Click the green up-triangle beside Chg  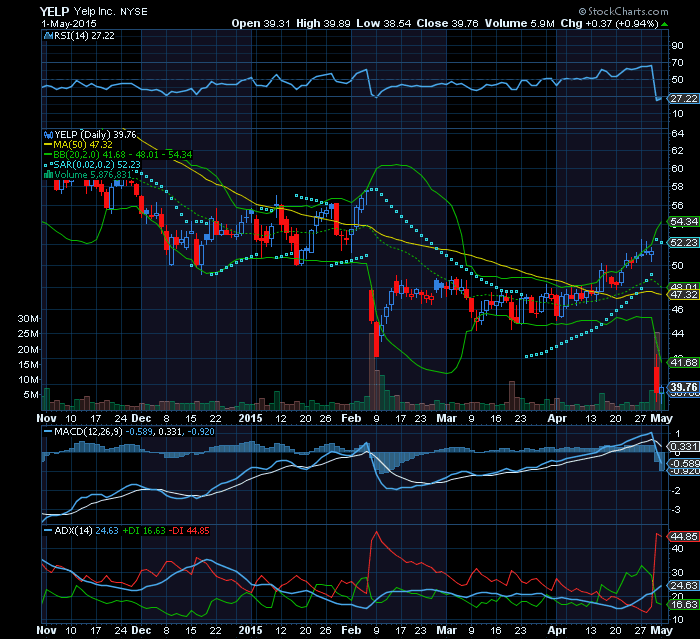(x=664, y=24)
